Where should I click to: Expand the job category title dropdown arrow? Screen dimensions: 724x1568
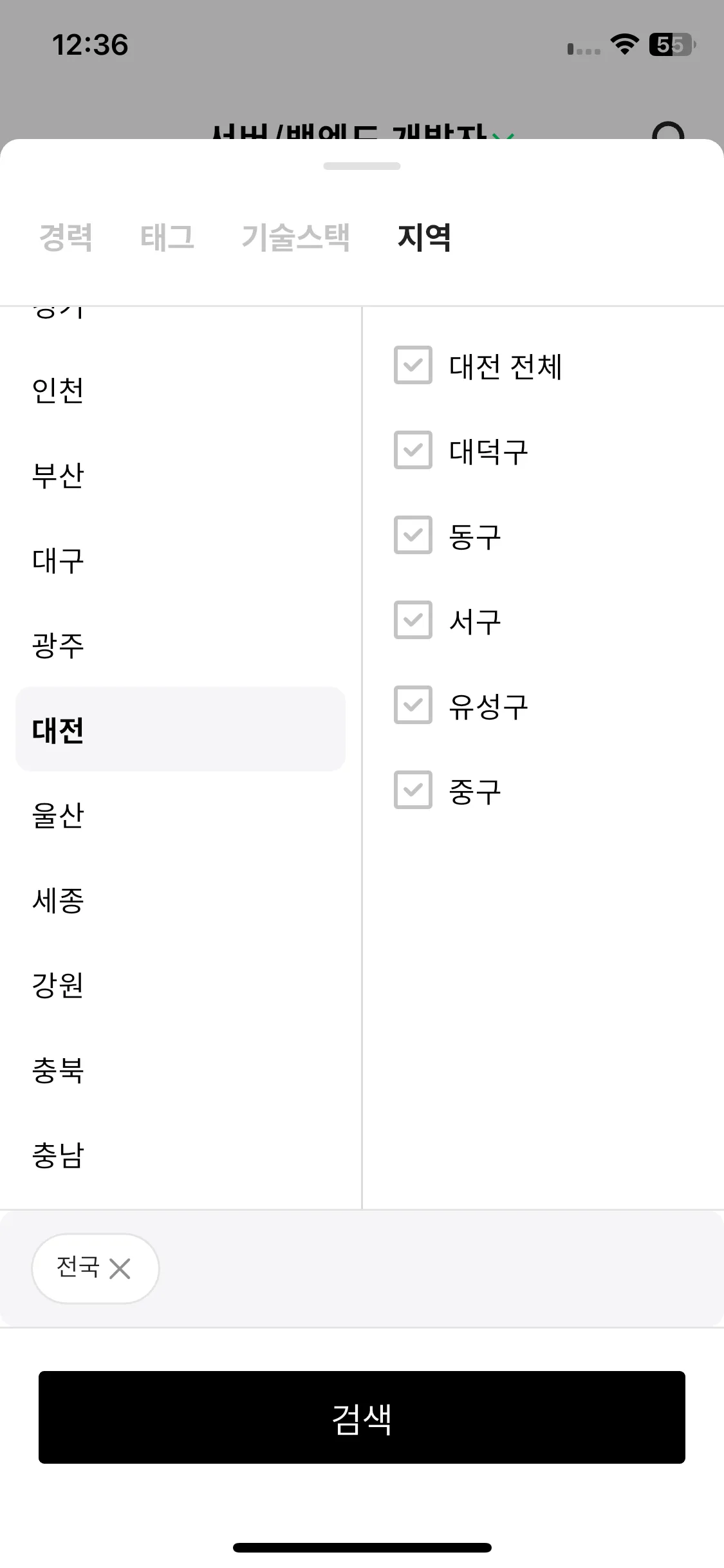tap(503, 136)
